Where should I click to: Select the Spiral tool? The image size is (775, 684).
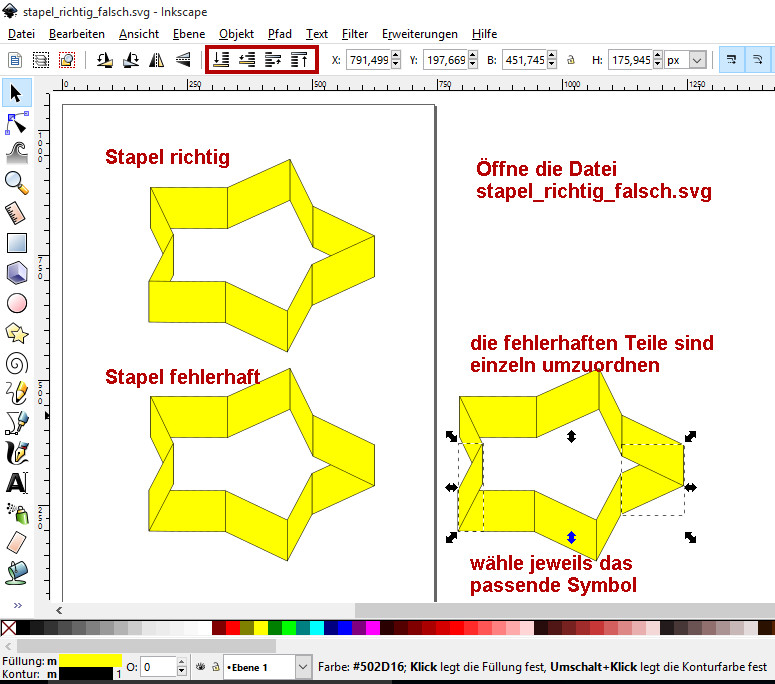[17, 364]
